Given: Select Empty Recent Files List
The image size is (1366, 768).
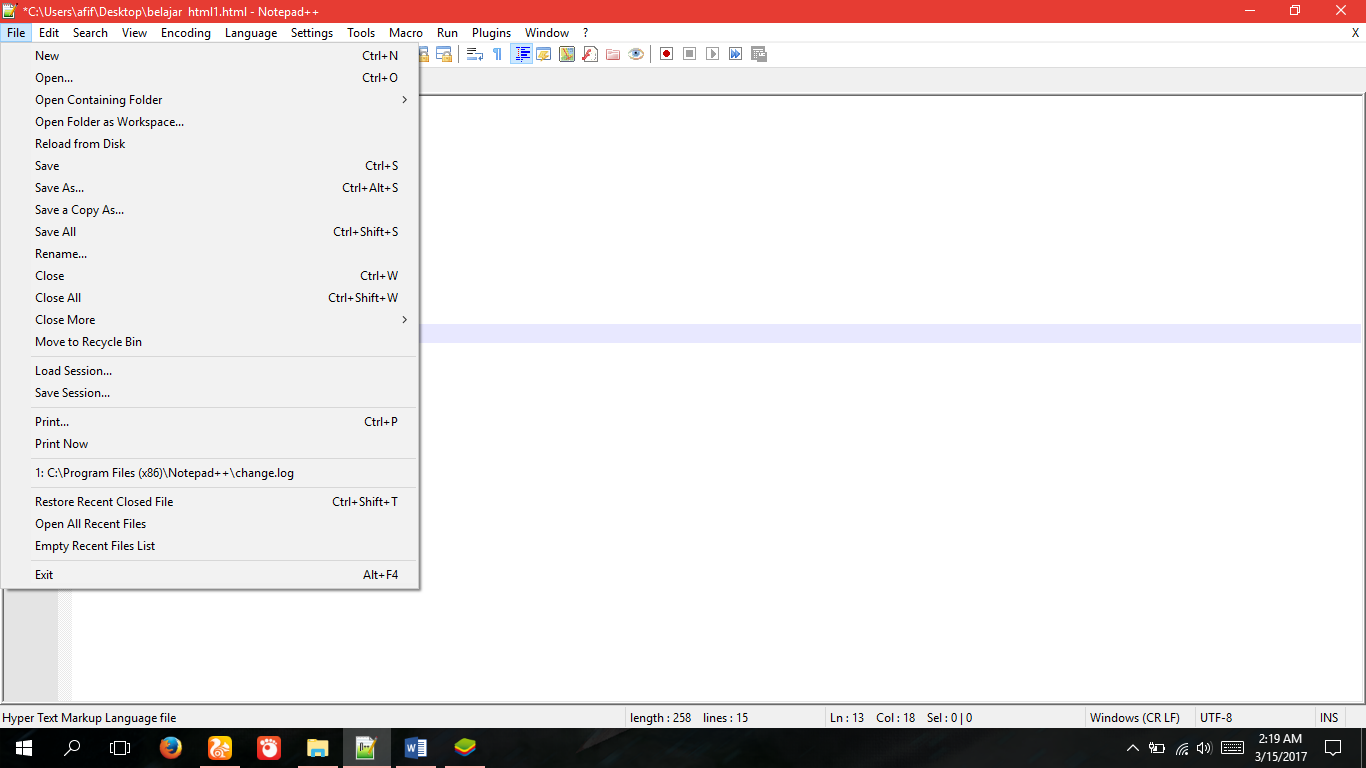Looking at the screenshot, I should 210,546.
